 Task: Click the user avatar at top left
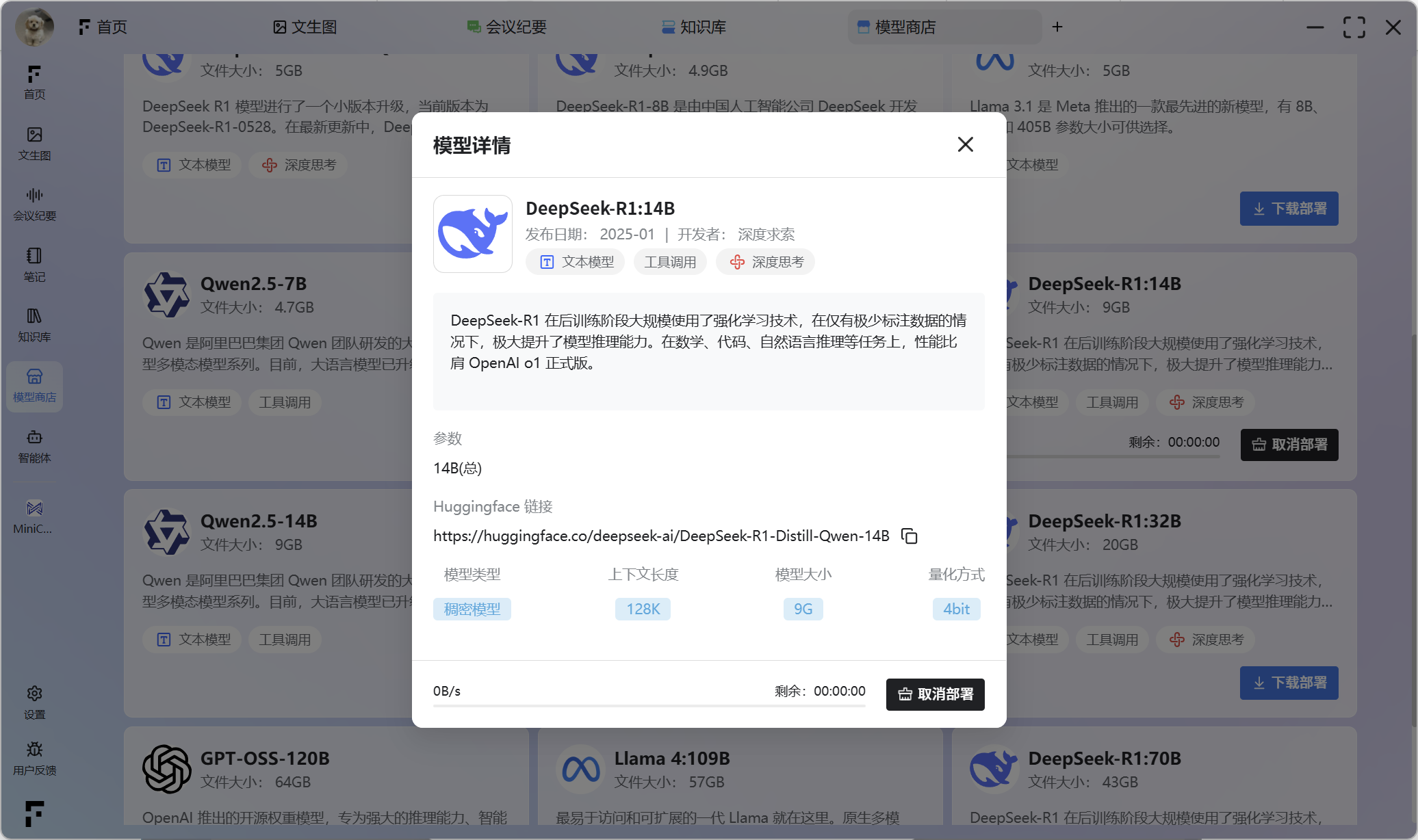[34, 27]
